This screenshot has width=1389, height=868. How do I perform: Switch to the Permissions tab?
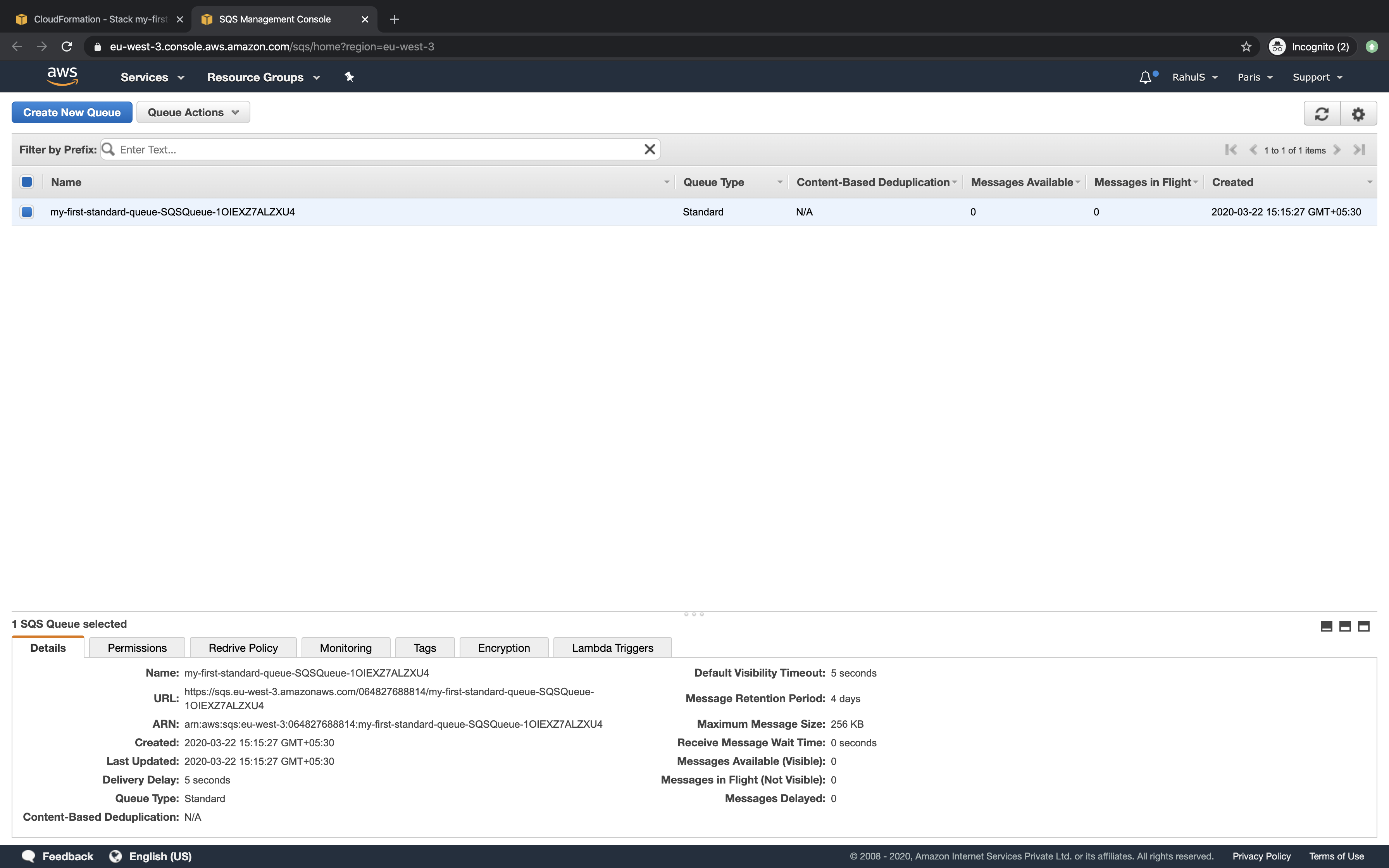tap(136, 648)
